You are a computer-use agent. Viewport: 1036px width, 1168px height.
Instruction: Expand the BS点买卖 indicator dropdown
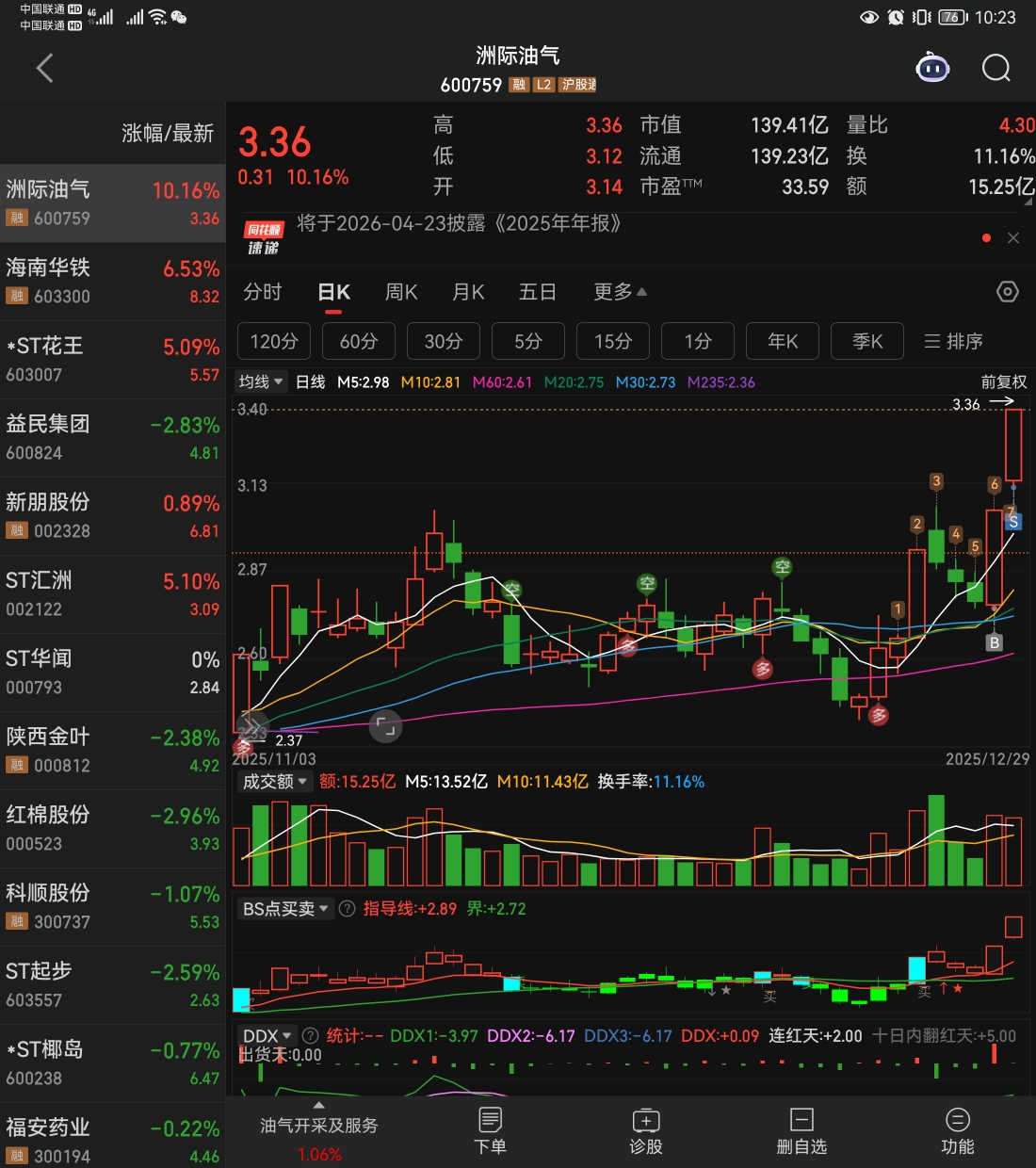click(285, 909)
